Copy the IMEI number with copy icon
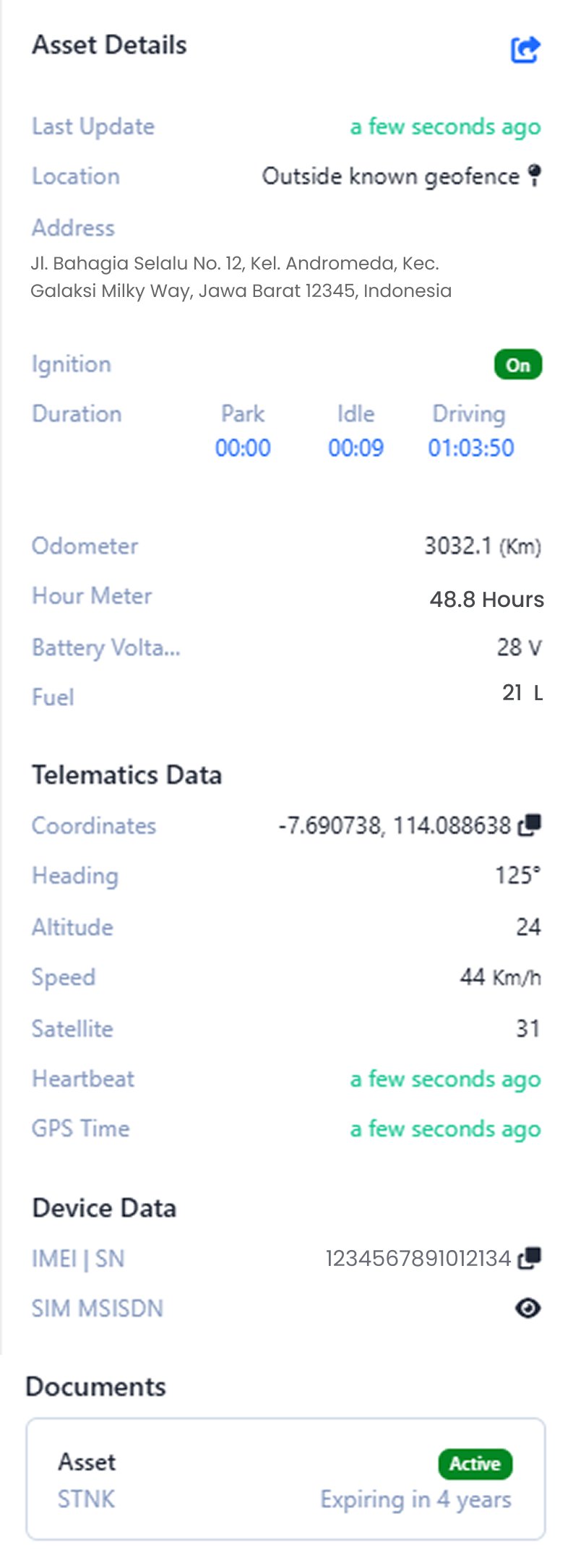Viewport: 573px width, 1568px height. point(529,1258)
